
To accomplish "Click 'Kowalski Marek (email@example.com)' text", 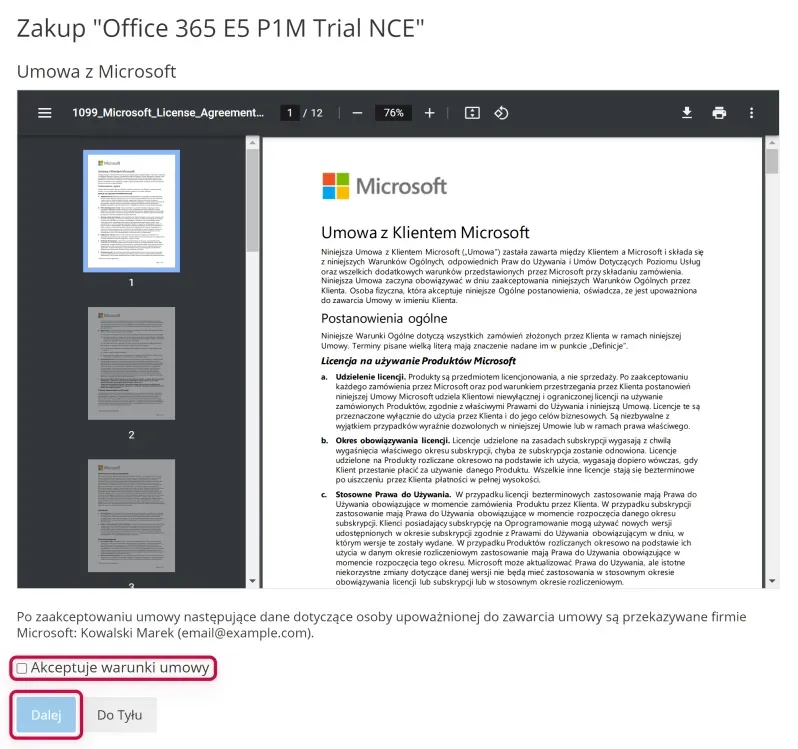I will click(196, 633).
